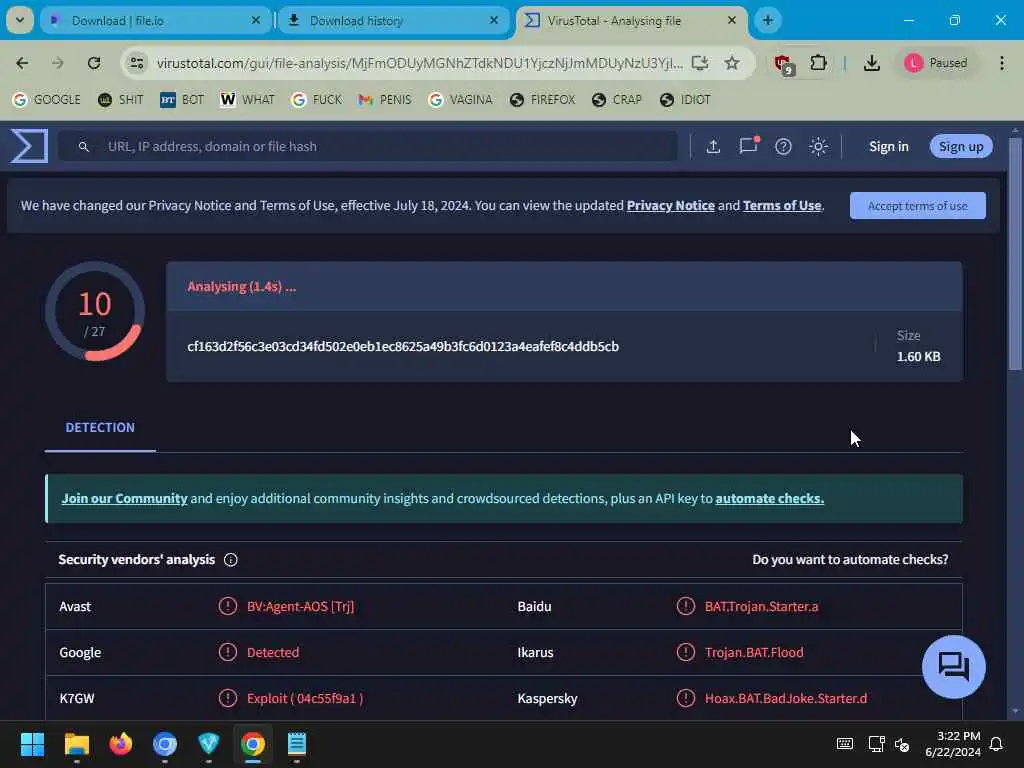Open a new tab with plus button
This screenshot has width=1024, height=768.
click(767, 20)
